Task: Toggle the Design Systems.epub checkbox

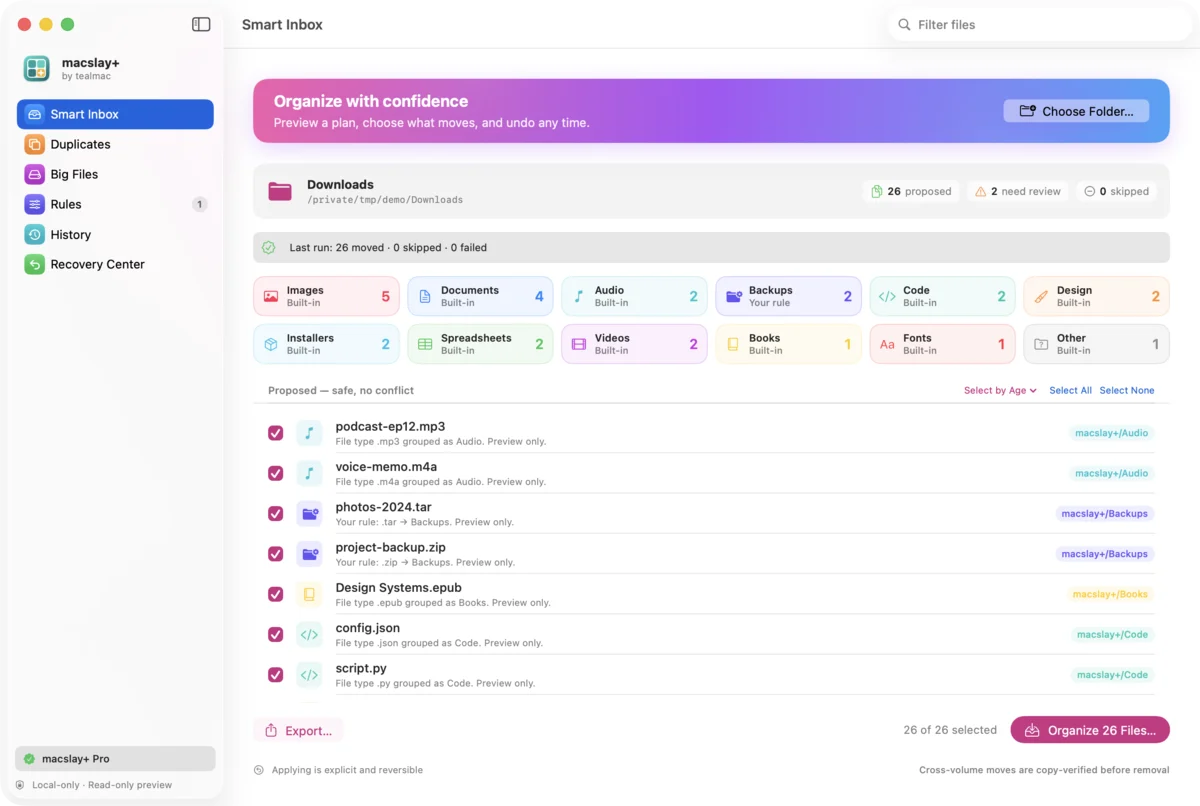Action: click(276, 594)
